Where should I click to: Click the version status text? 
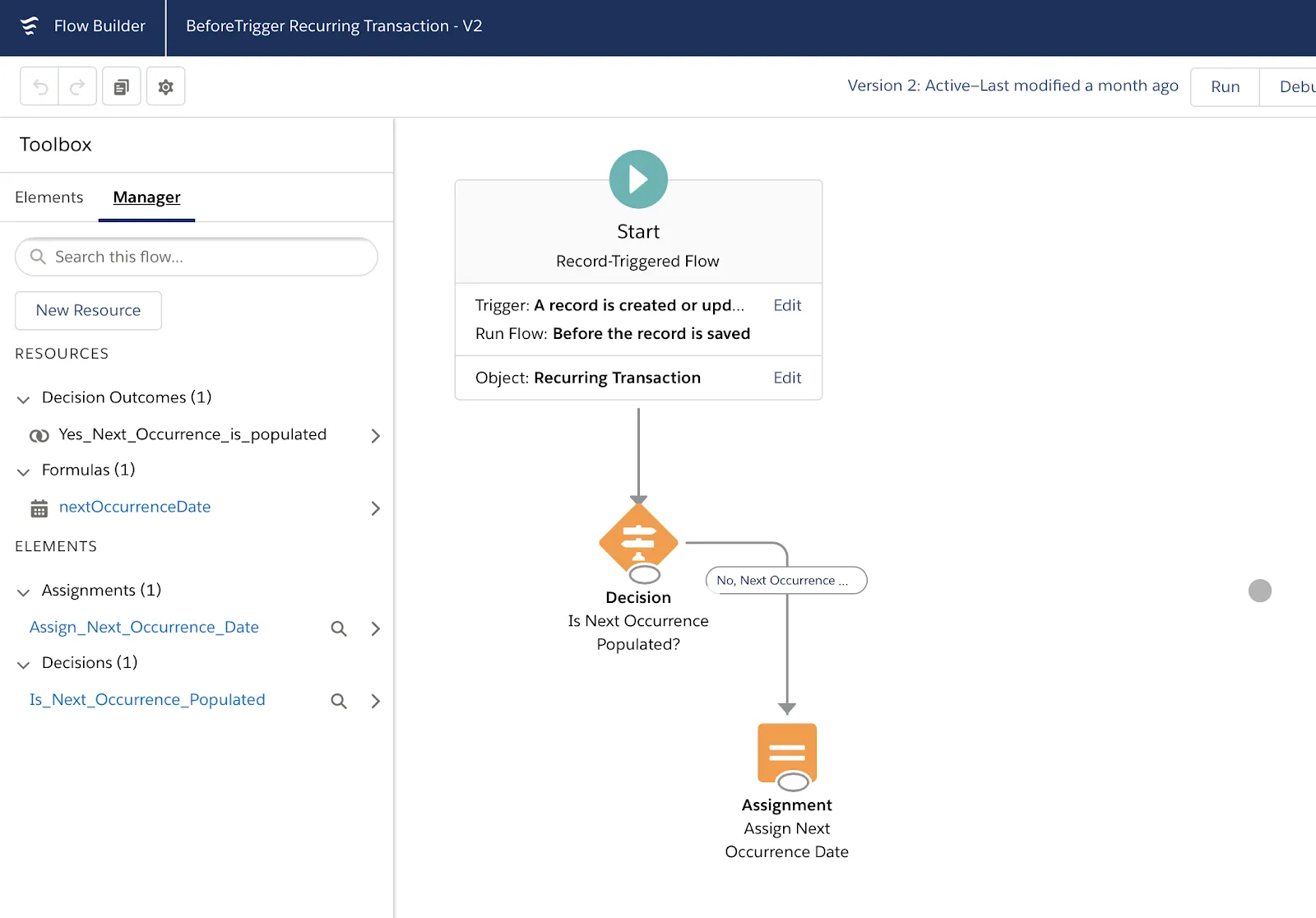click(1012, 86)
